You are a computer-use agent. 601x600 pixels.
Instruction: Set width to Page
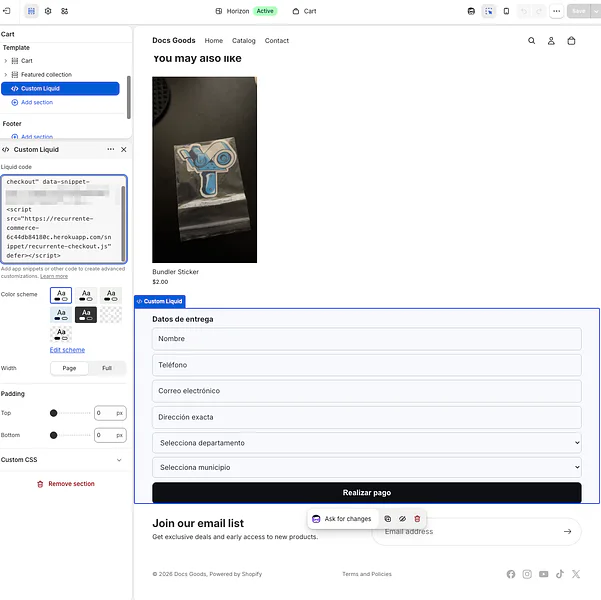pyautogui.click(x=69, y=368)
